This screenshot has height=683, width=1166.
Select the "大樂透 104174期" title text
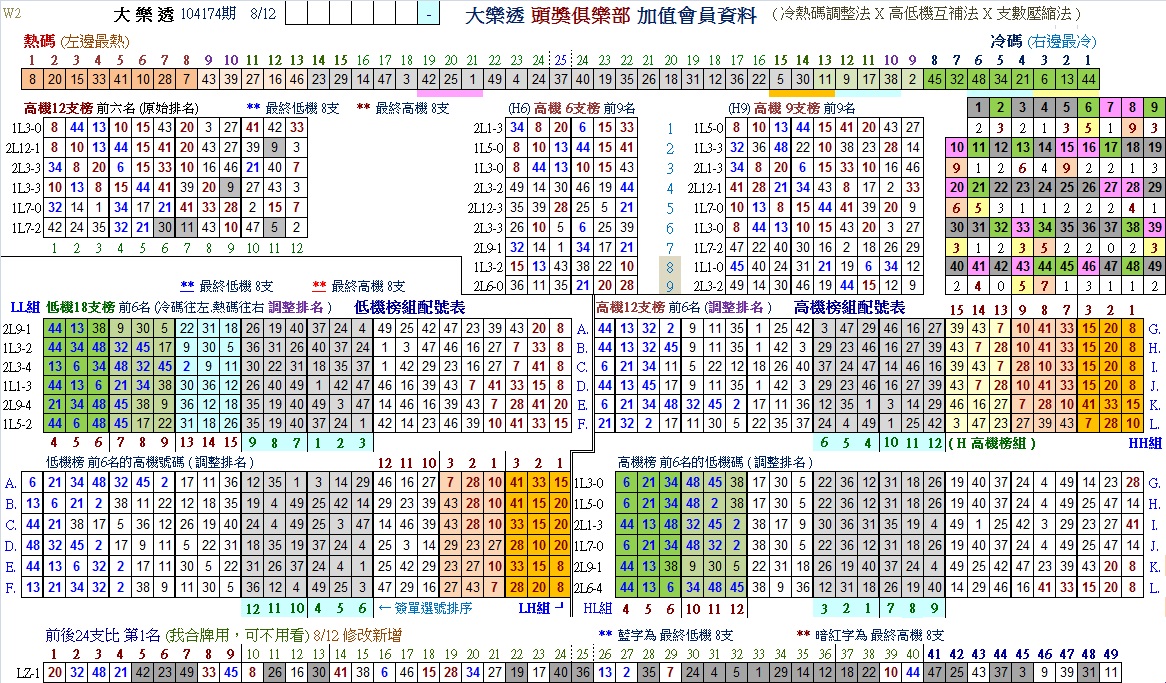pos(175,14)
